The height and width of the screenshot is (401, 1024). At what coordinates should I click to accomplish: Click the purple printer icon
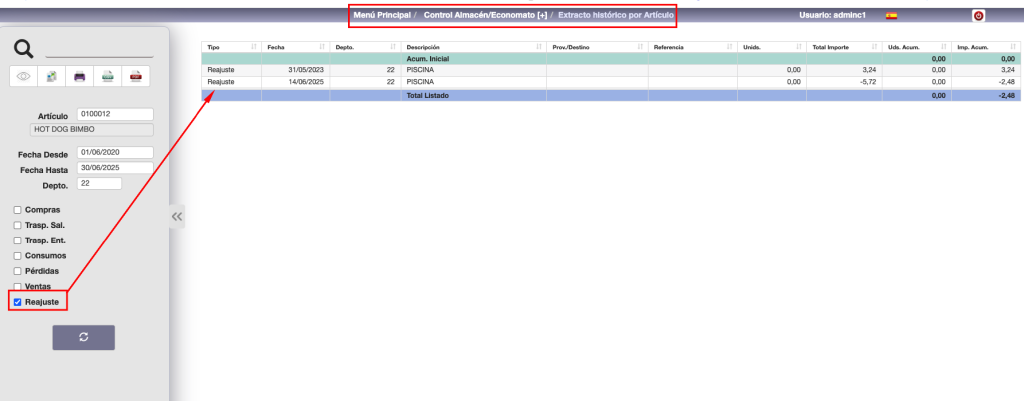click(x=81, y=76)
